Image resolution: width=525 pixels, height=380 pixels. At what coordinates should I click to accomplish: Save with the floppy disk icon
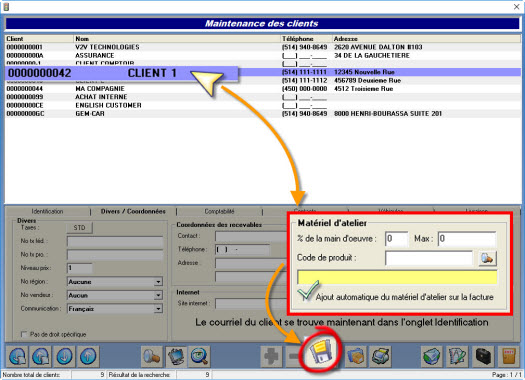pos(321,352)
